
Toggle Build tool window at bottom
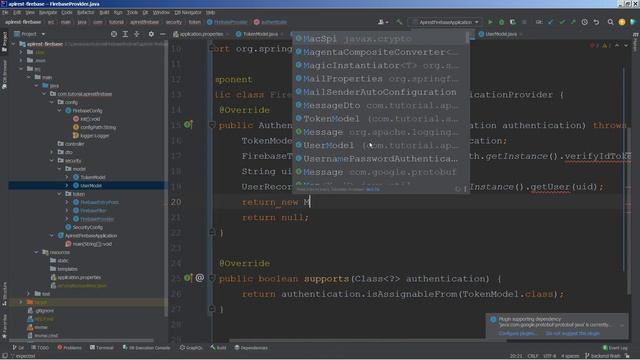tap(218, 348)
